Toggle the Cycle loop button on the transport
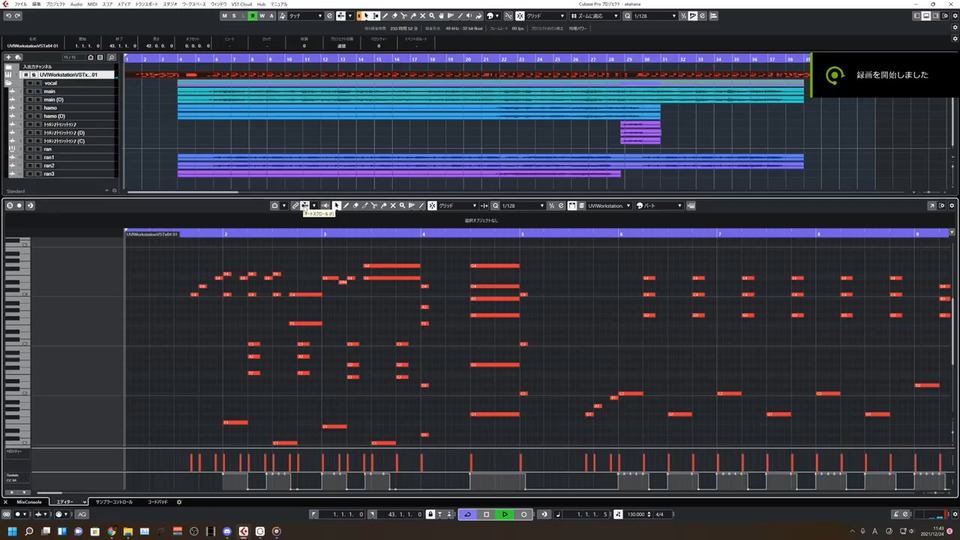The height and width of the screenshot is (540, 960). [x=468, y=514]
